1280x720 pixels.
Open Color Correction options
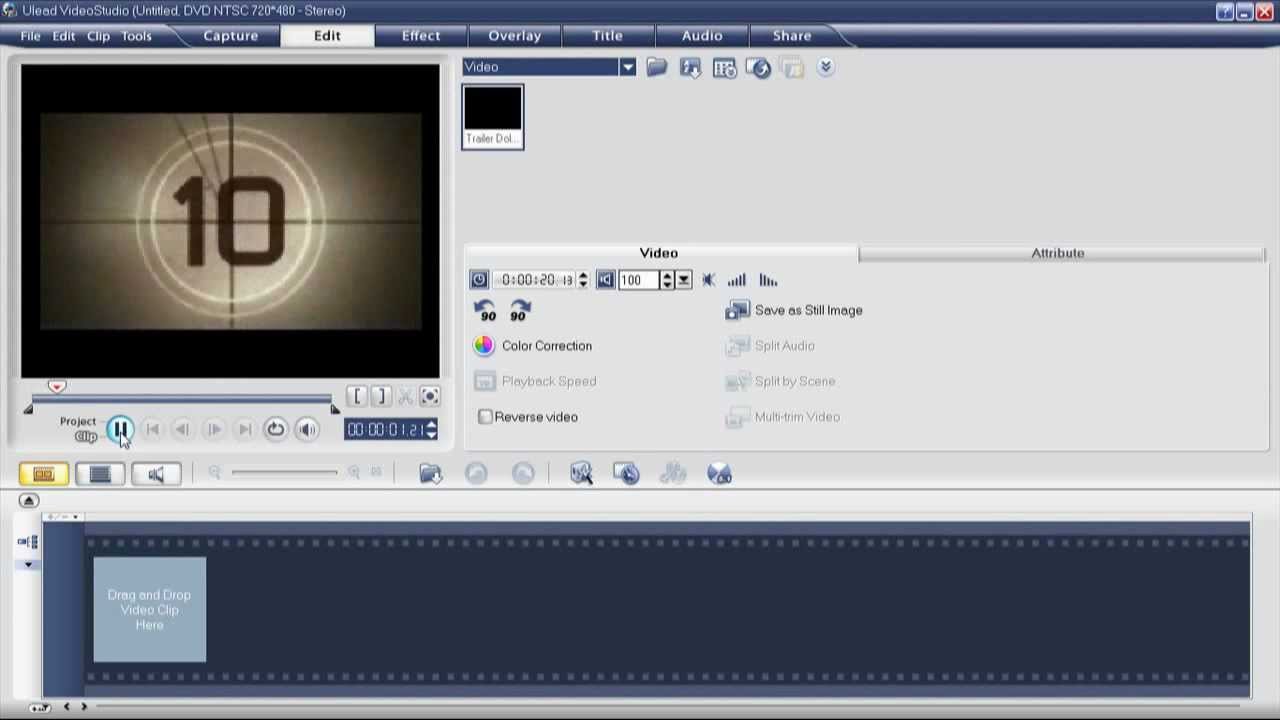pos(533,346)
